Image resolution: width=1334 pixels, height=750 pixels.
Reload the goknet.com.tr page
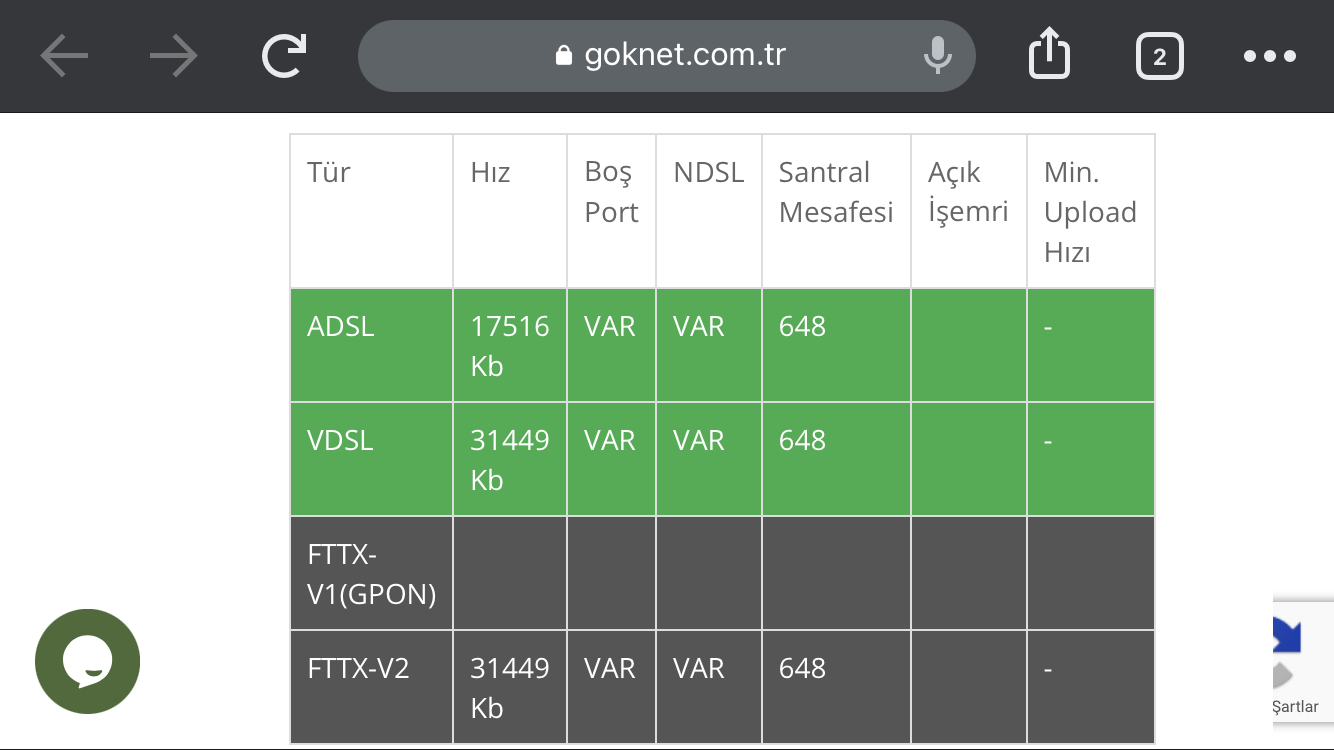[x=284, y=57]
